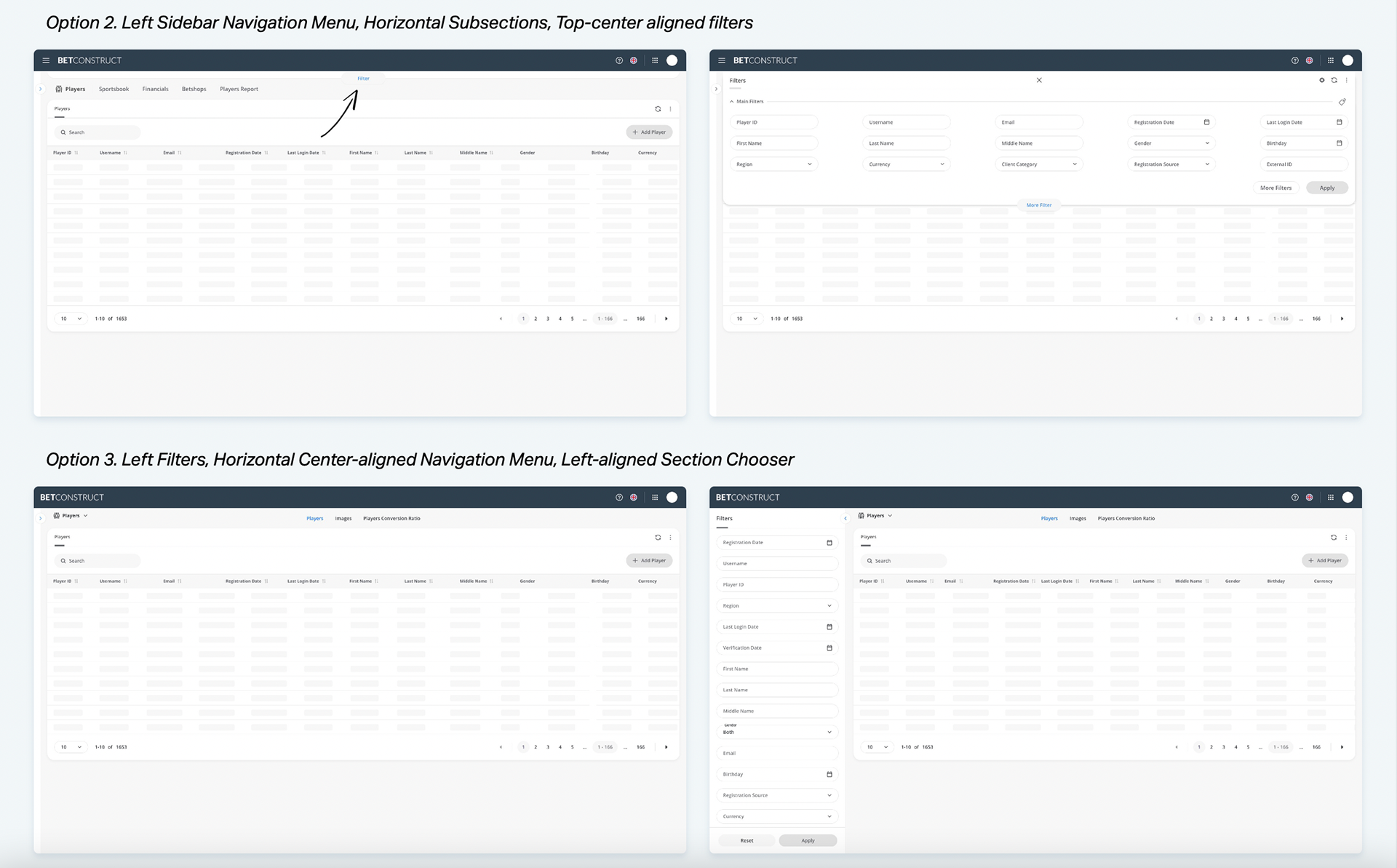Image resolution: width=1397 pixels, height=868 pixels.
Task: Collapse the left Filters sidebar with the blue chevron
Action: click(x=845, y=519)
